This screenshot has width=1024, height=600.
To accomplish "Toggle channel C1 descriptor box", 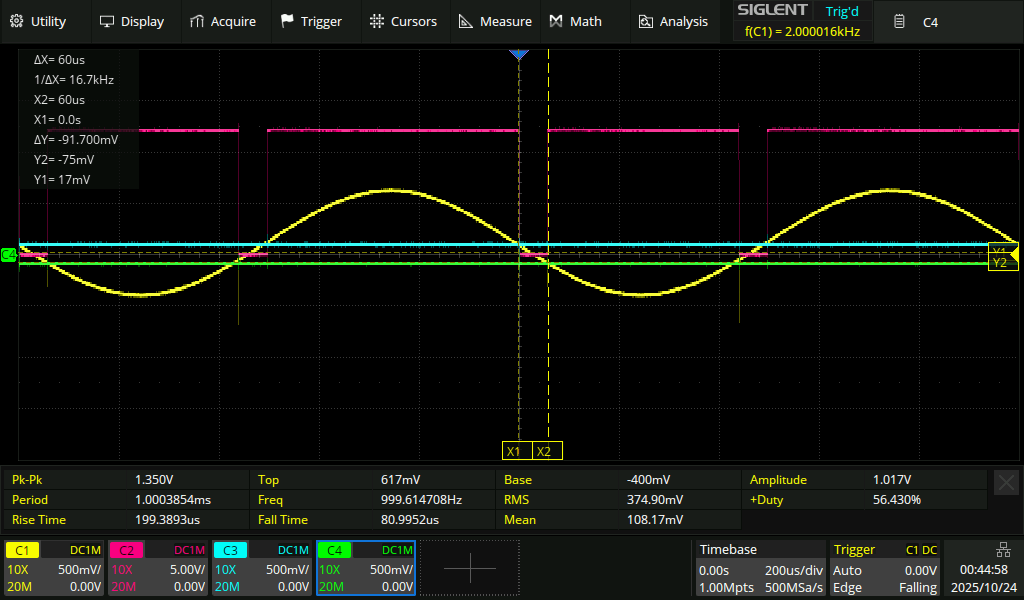I will click(x=54, y=568).
